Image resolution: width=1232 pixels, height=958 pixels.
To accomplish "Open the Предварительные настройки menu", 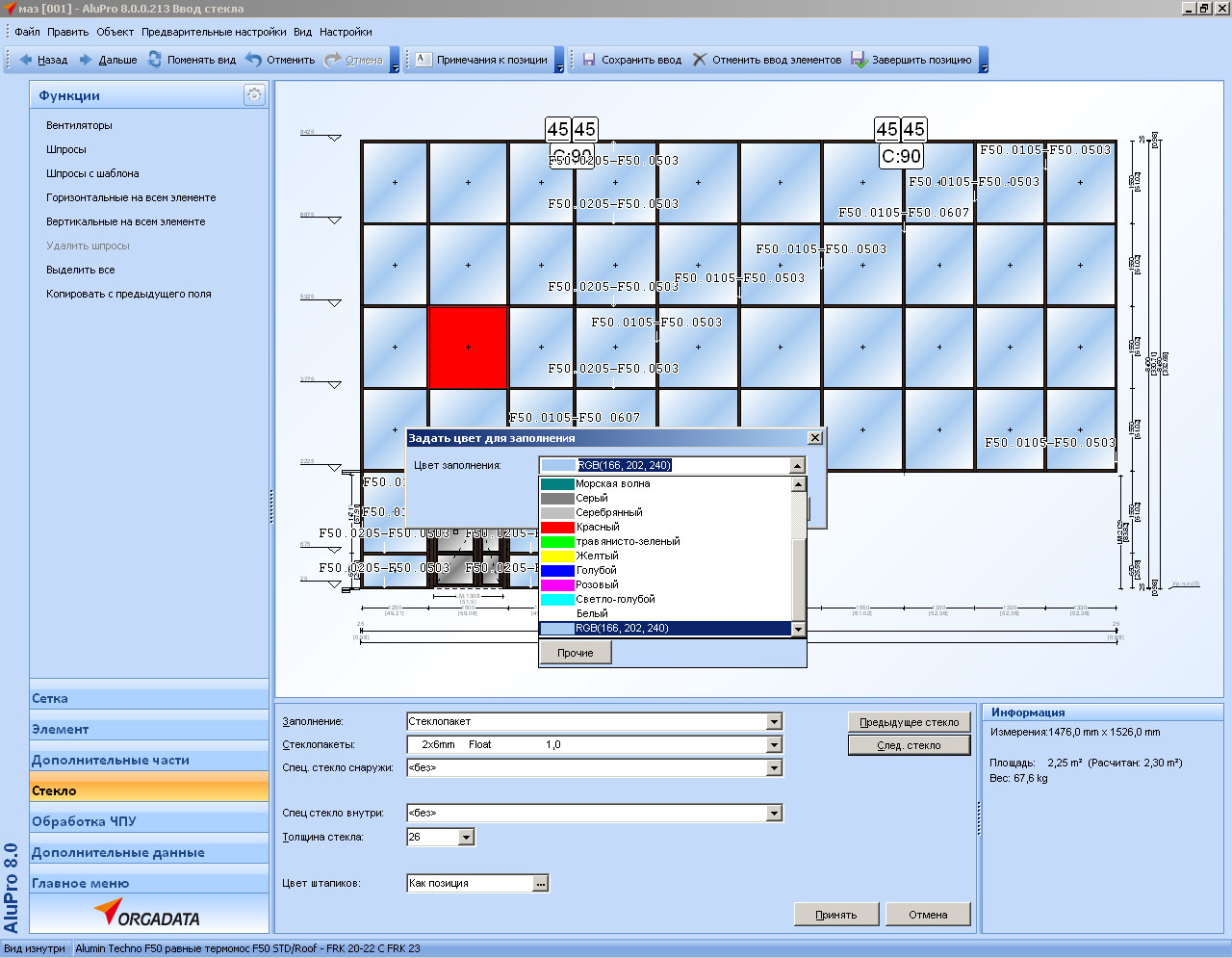I will 214,32.
